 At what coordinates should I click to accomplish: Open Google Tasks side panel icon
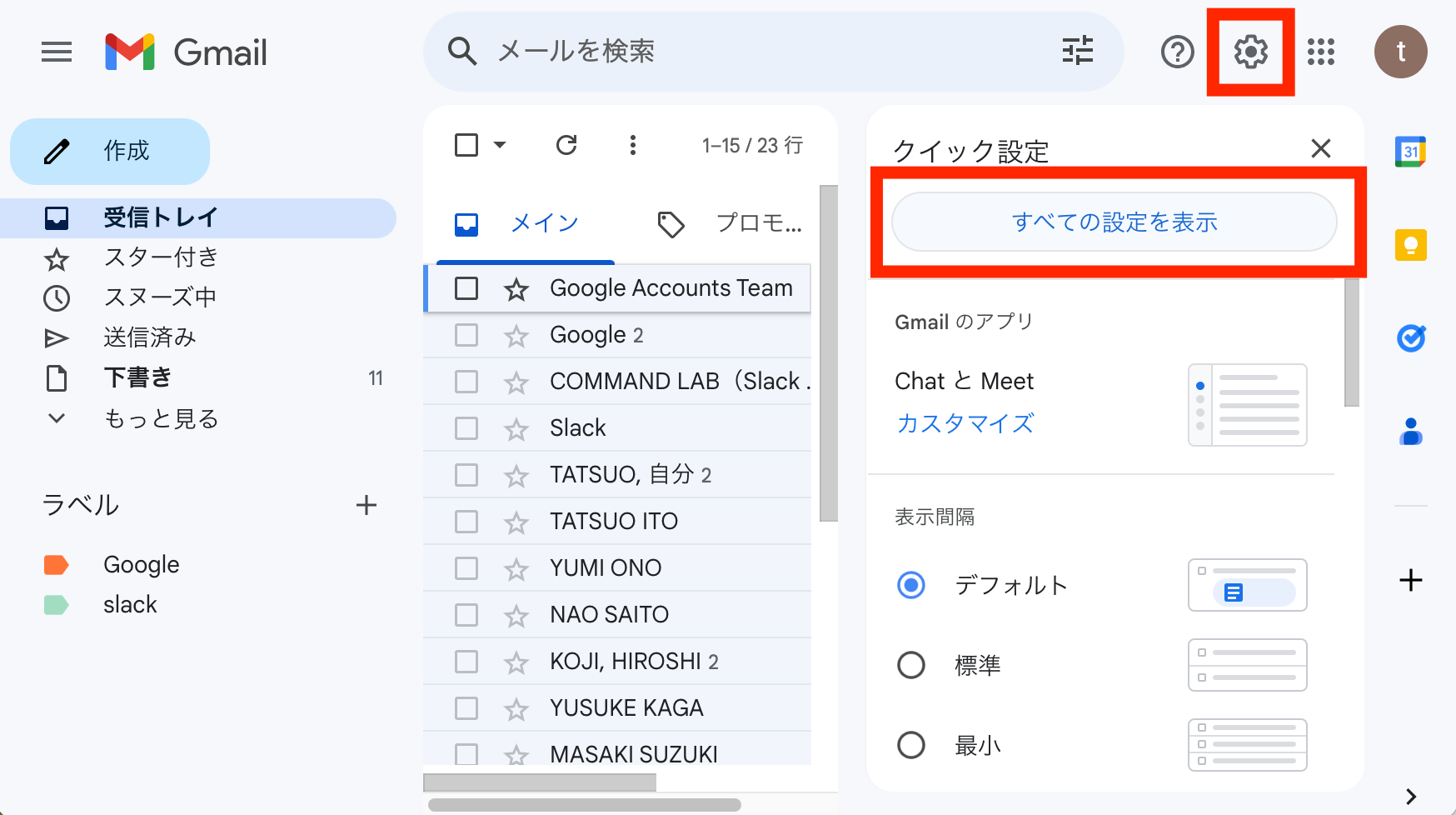point(1411,338)
